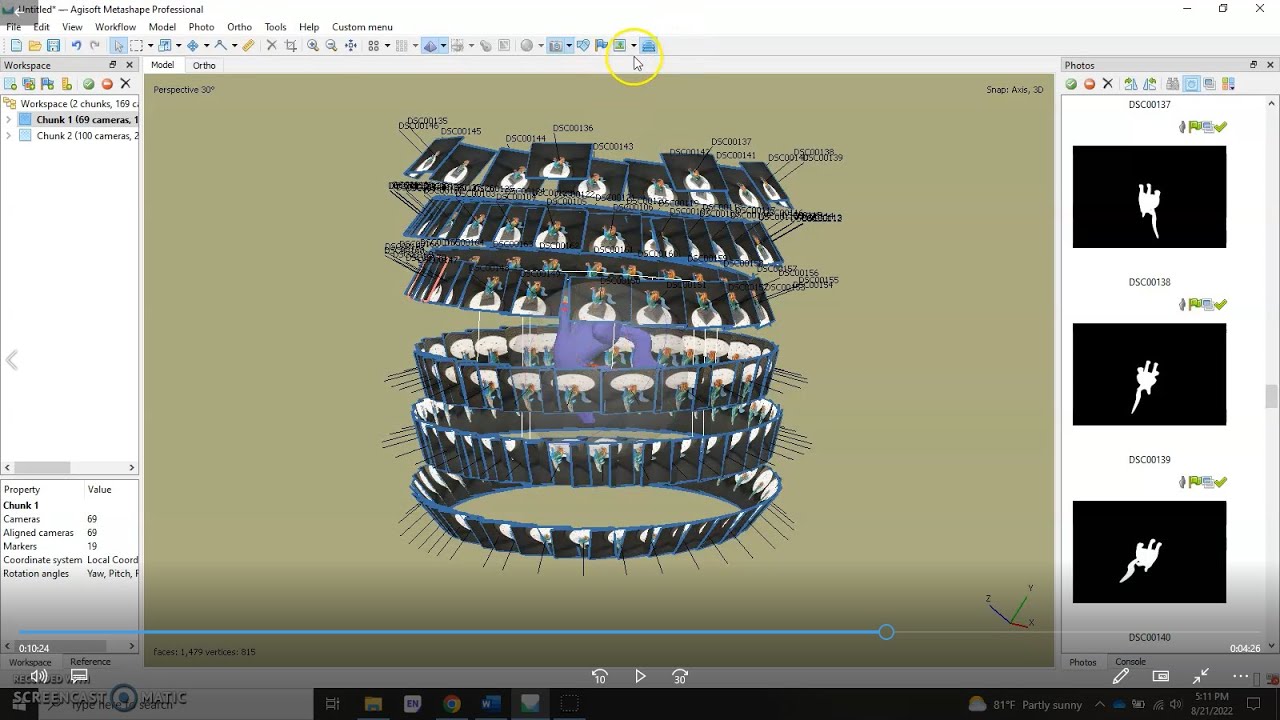This screenshot has height=720, width=1280.
Task: Click Add scale bar icon in Workspace
Action: click(x=66, y=84)
